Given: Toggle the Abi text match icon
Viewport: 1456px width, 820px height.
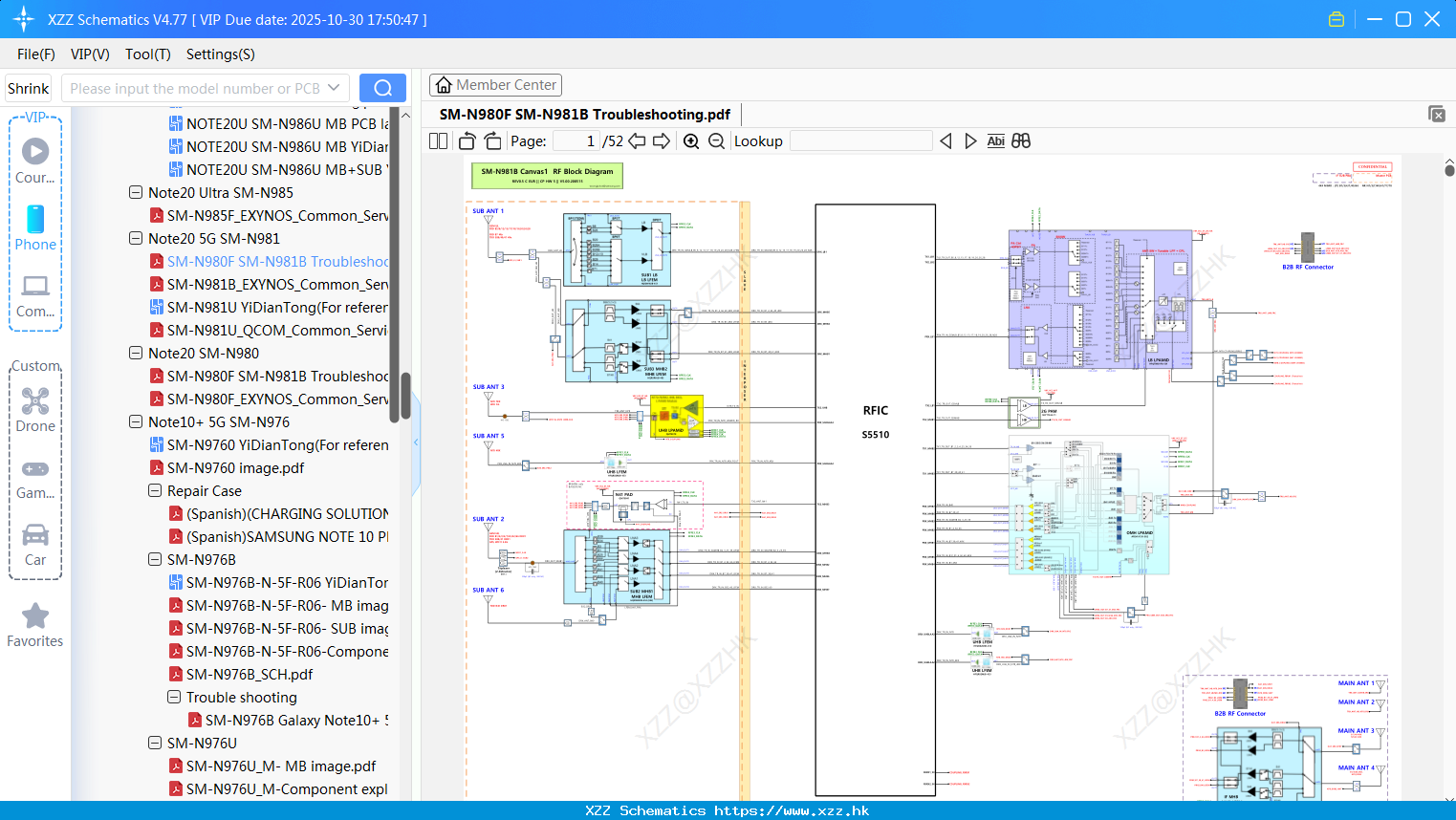Looking at the screenshot, I should tap(995, 141).
